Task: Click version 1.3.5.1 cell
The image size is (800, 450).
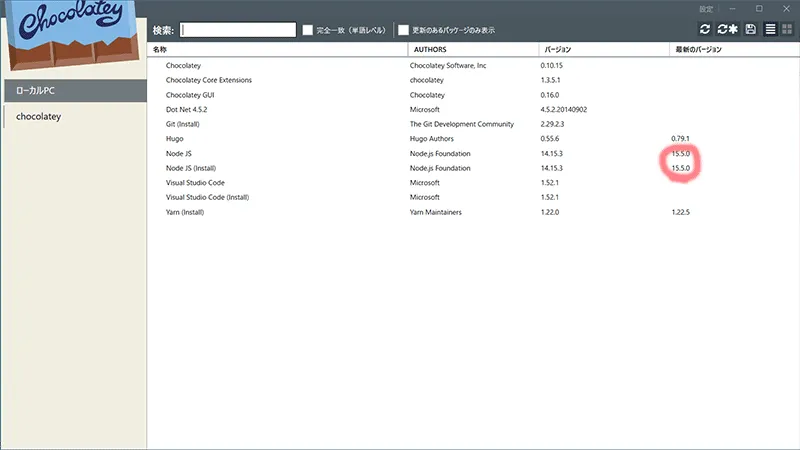Action: tap(550, 80)
